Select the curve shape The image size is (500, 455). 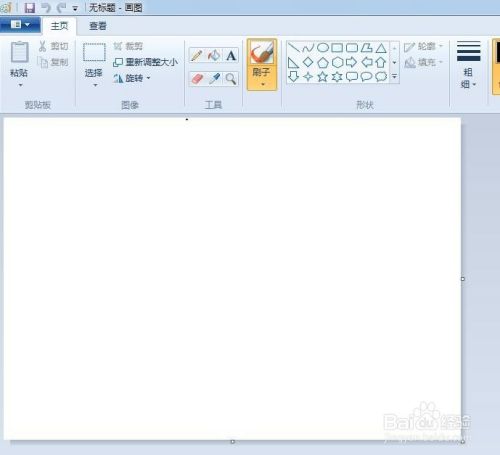[308, 48]
